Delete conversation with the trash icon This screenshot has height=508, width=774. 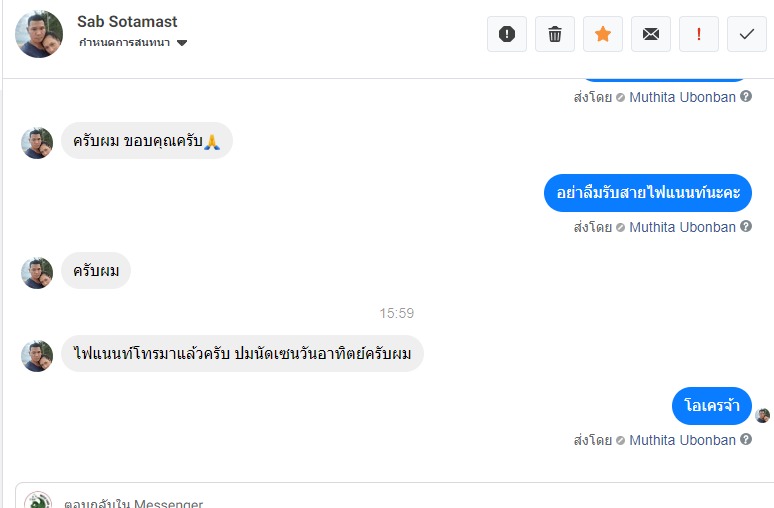pos(555,34)
